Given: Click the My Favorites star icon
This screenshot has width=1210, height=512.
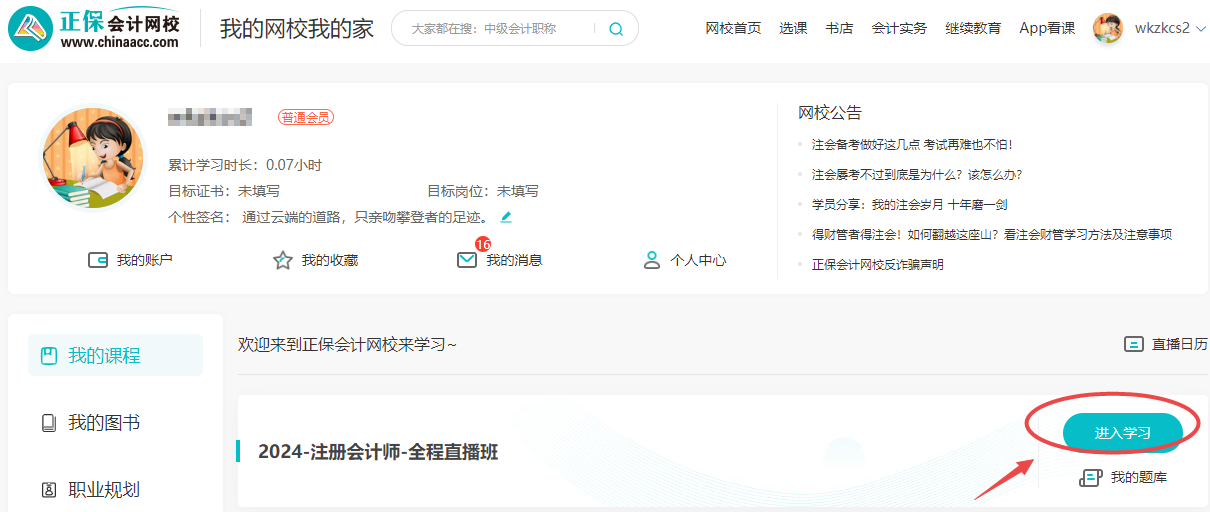Looking at the screenshot, I should coord(283,260).
